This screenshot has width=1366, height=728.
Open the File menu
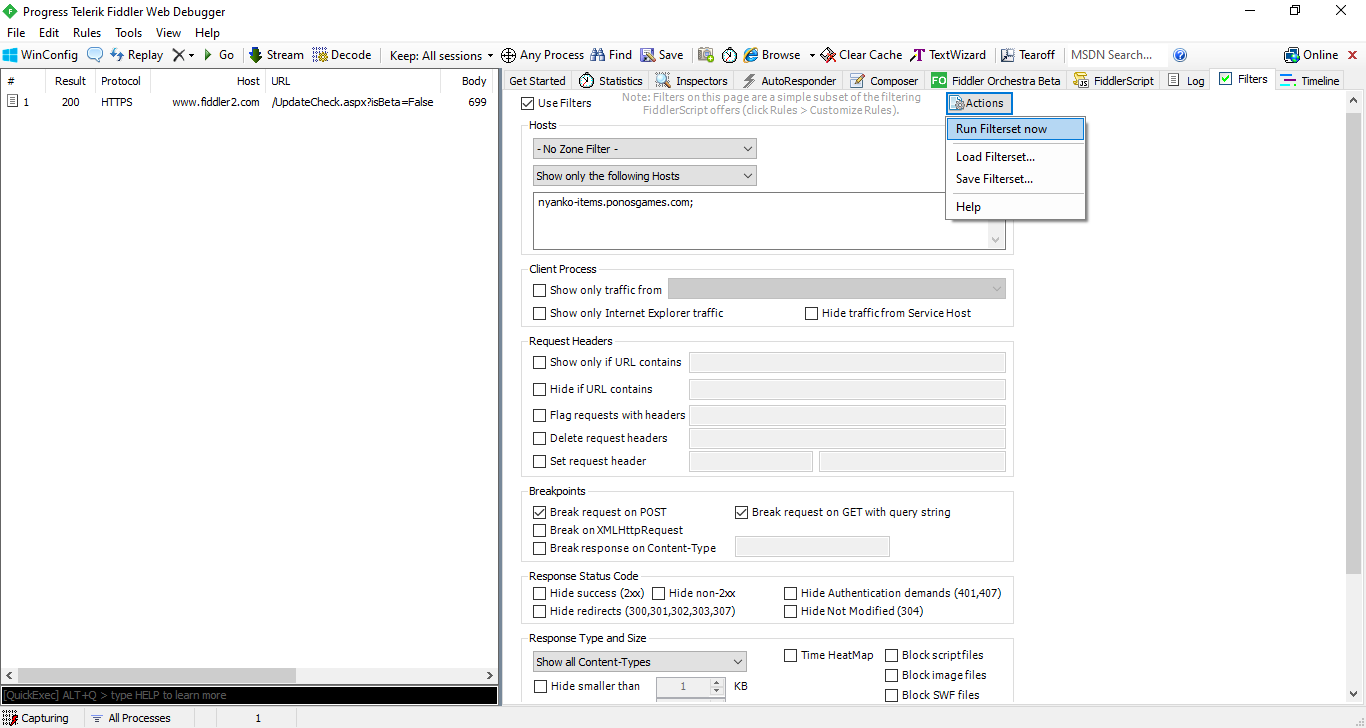pos(16,33)
